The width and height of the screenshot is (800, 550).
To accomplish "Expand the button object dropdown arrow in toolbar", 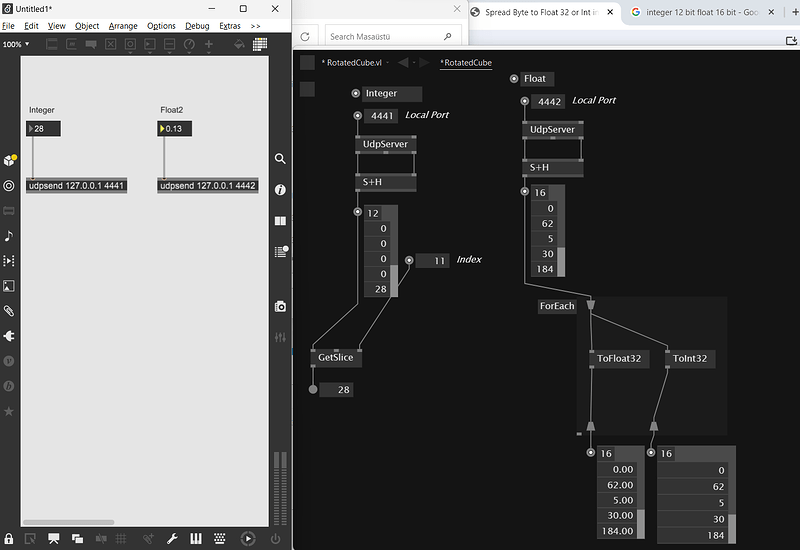I will (130, 52).
